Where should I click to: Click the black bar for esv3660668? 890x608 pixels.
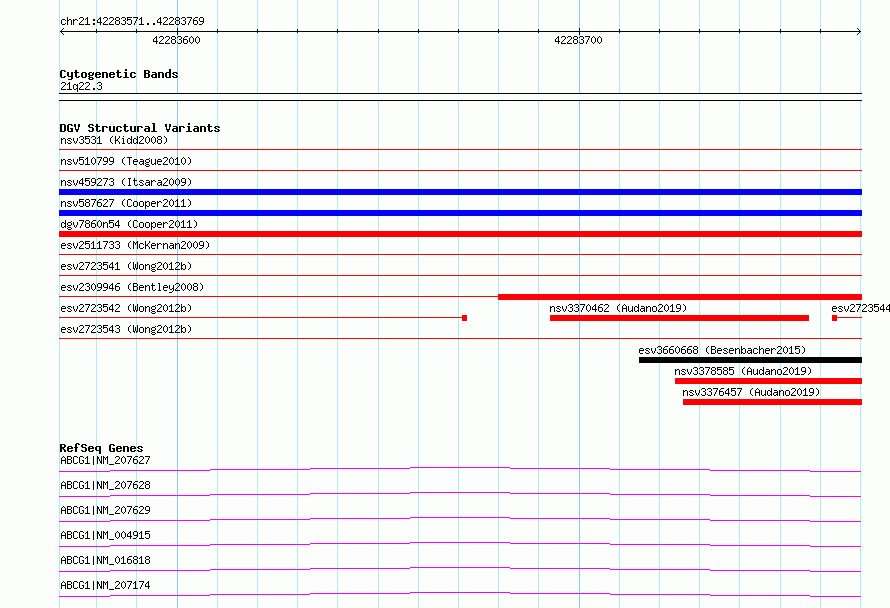click(750, 360)
